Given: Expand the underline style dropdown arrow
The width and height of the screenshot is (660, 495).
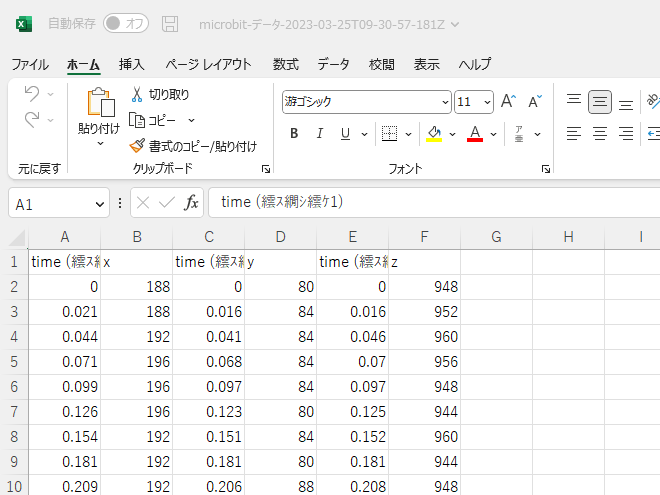Looking at the screenshot, I should (365, 134).
